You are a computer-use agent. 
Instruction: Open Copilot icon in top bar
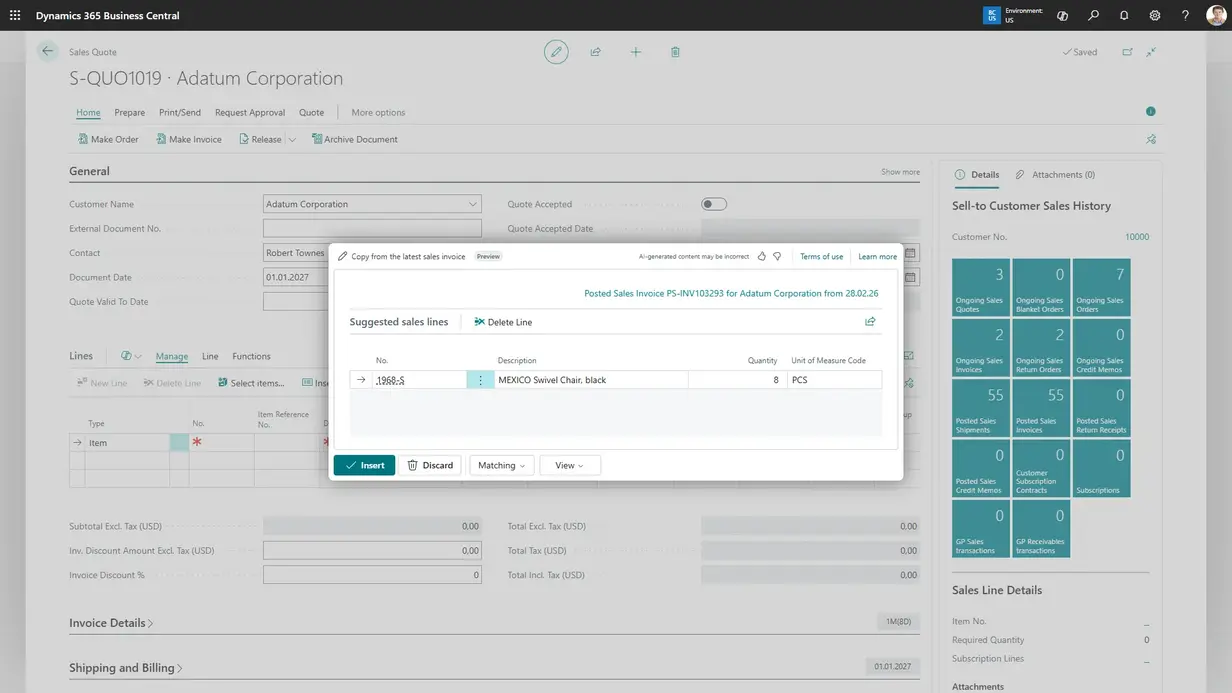pos(1062,16)
